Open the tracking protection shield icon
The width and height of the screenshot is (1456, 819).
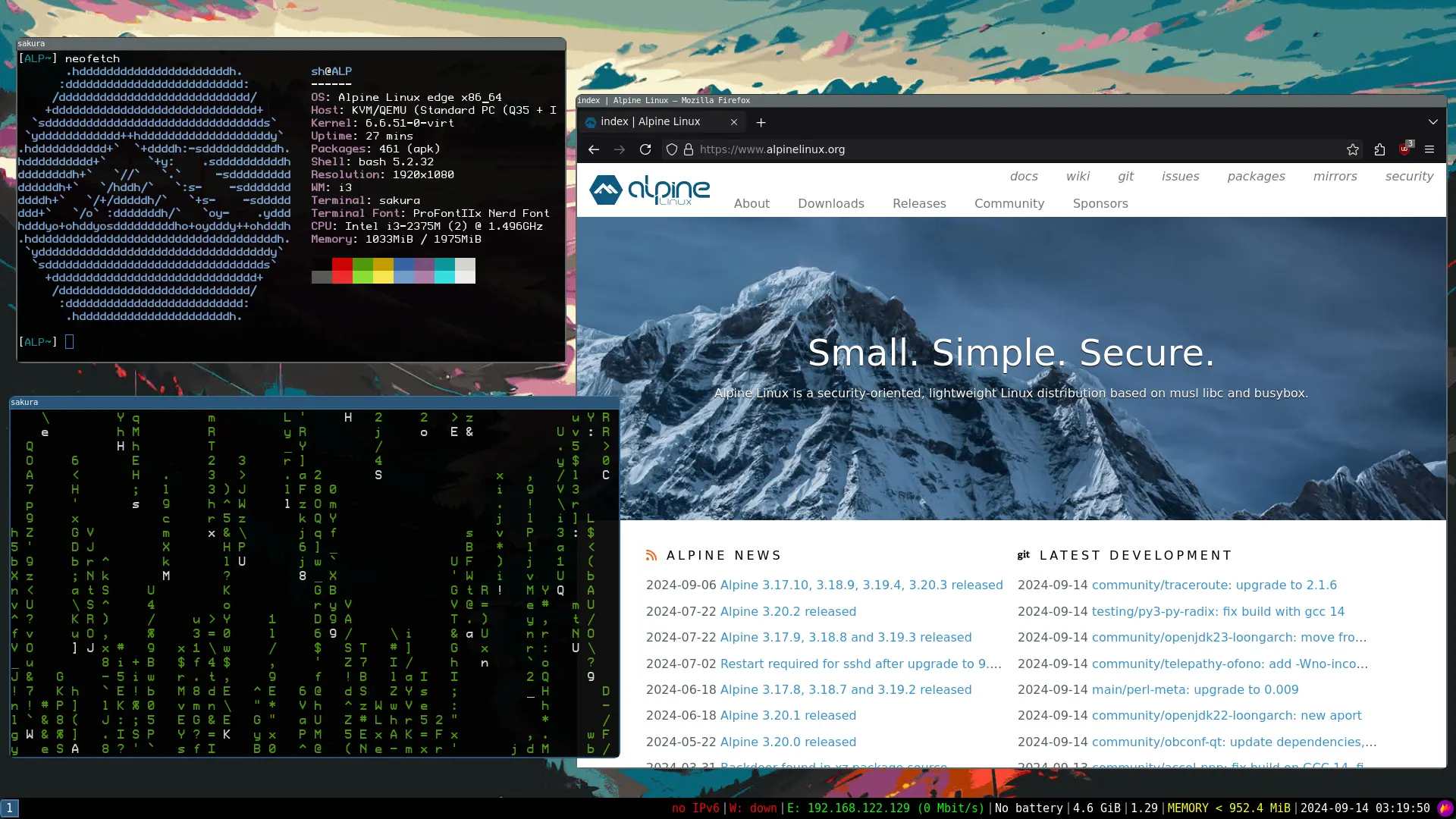click(671, 149)
